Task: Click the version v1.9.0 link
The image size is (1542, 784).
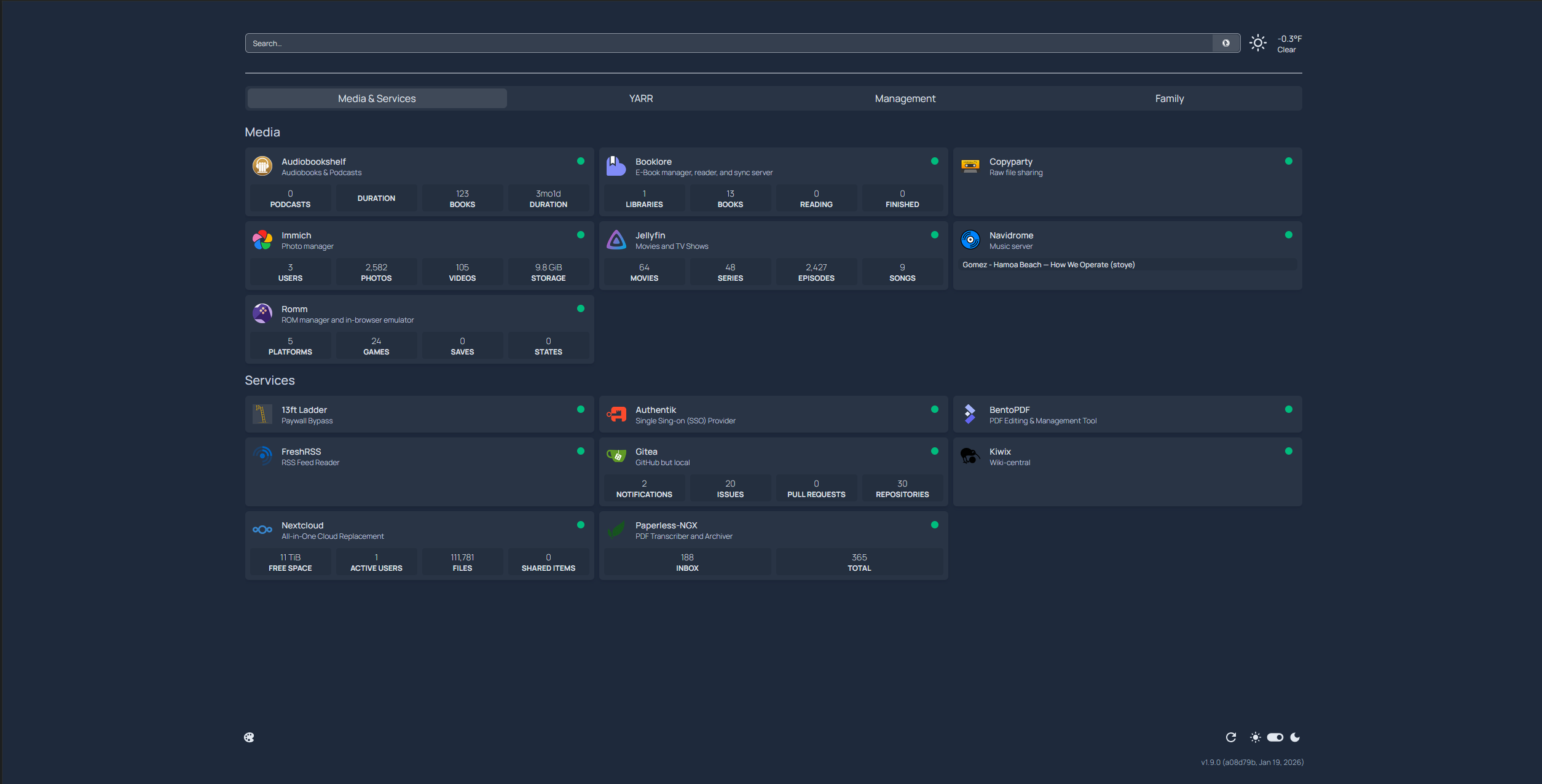Action: pos(1251,762)
